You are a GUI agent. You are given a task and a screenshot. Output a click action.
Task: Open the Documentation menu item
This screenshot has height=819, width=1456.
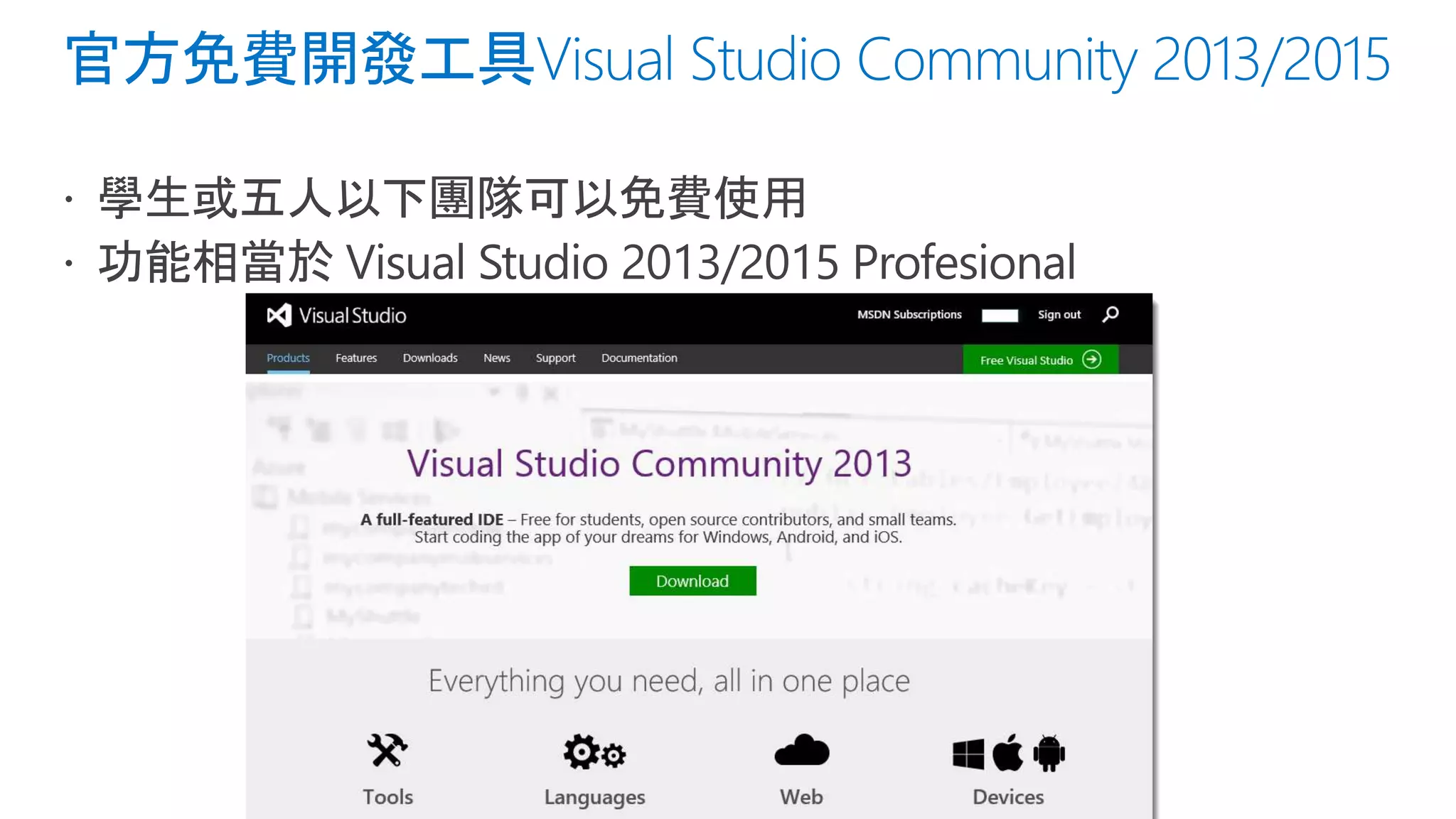coord(639,358)
